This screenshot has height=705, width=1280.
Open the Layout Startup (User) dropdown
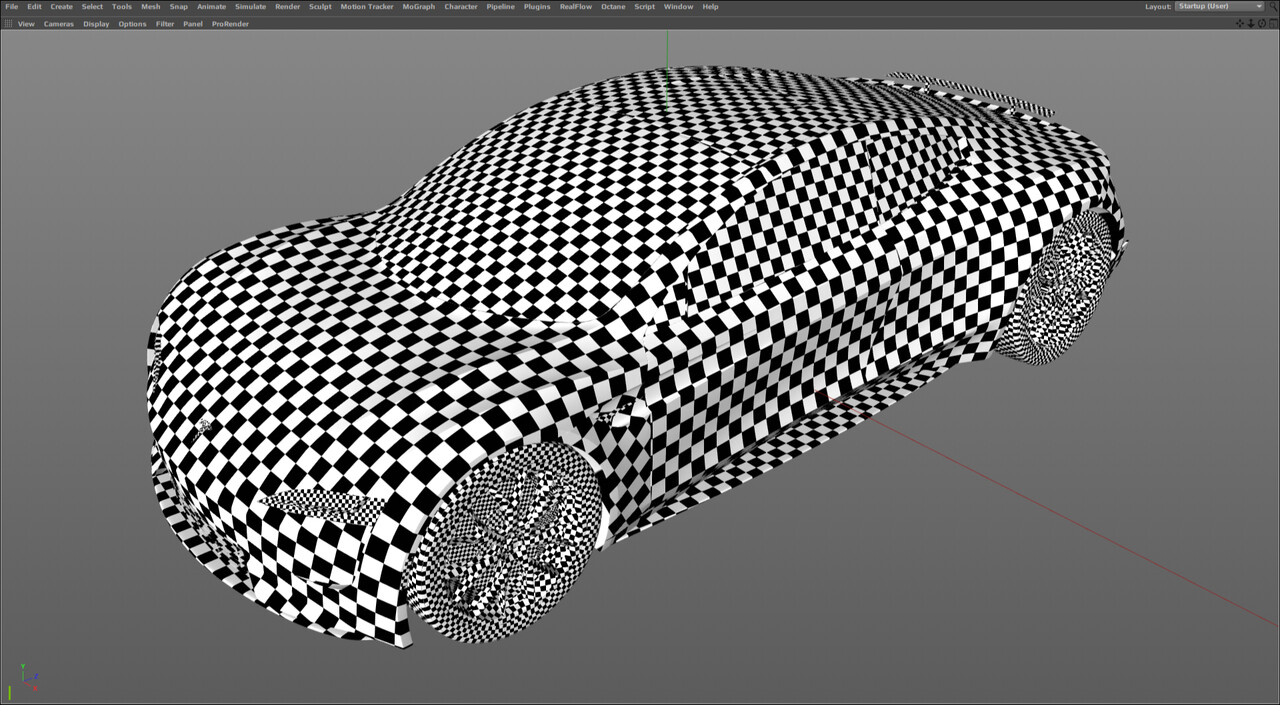click(1219, 6)
